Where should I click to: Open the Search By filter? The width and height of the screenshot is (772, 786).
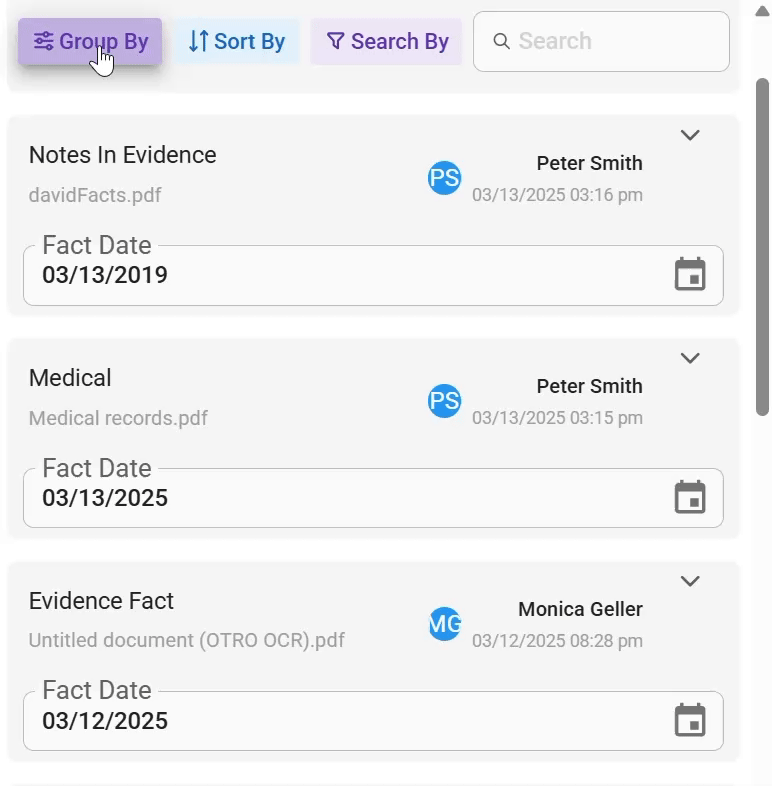[386, 42]
